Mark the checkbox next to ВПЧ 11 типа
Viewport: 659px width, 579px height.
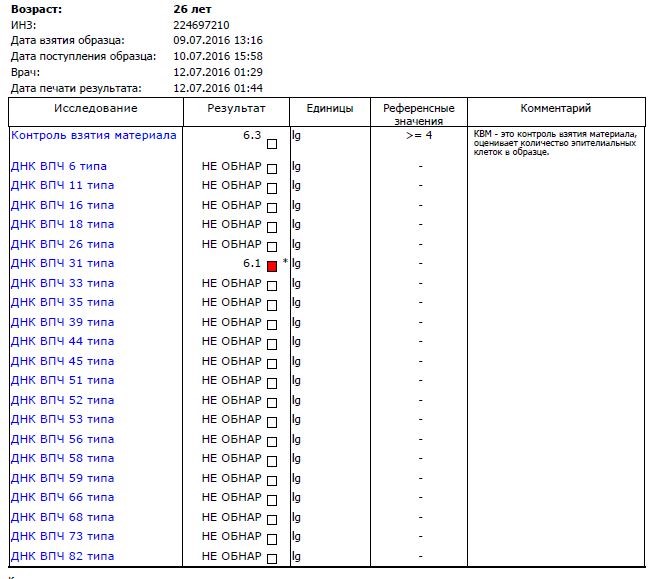272,188
